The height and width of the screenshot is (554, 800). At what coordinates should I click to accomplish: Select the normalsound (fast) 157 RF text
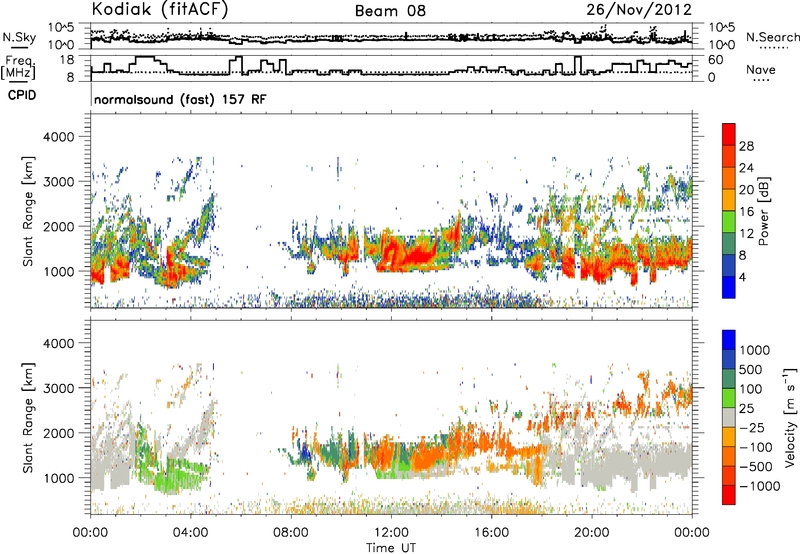pos(180,99)
